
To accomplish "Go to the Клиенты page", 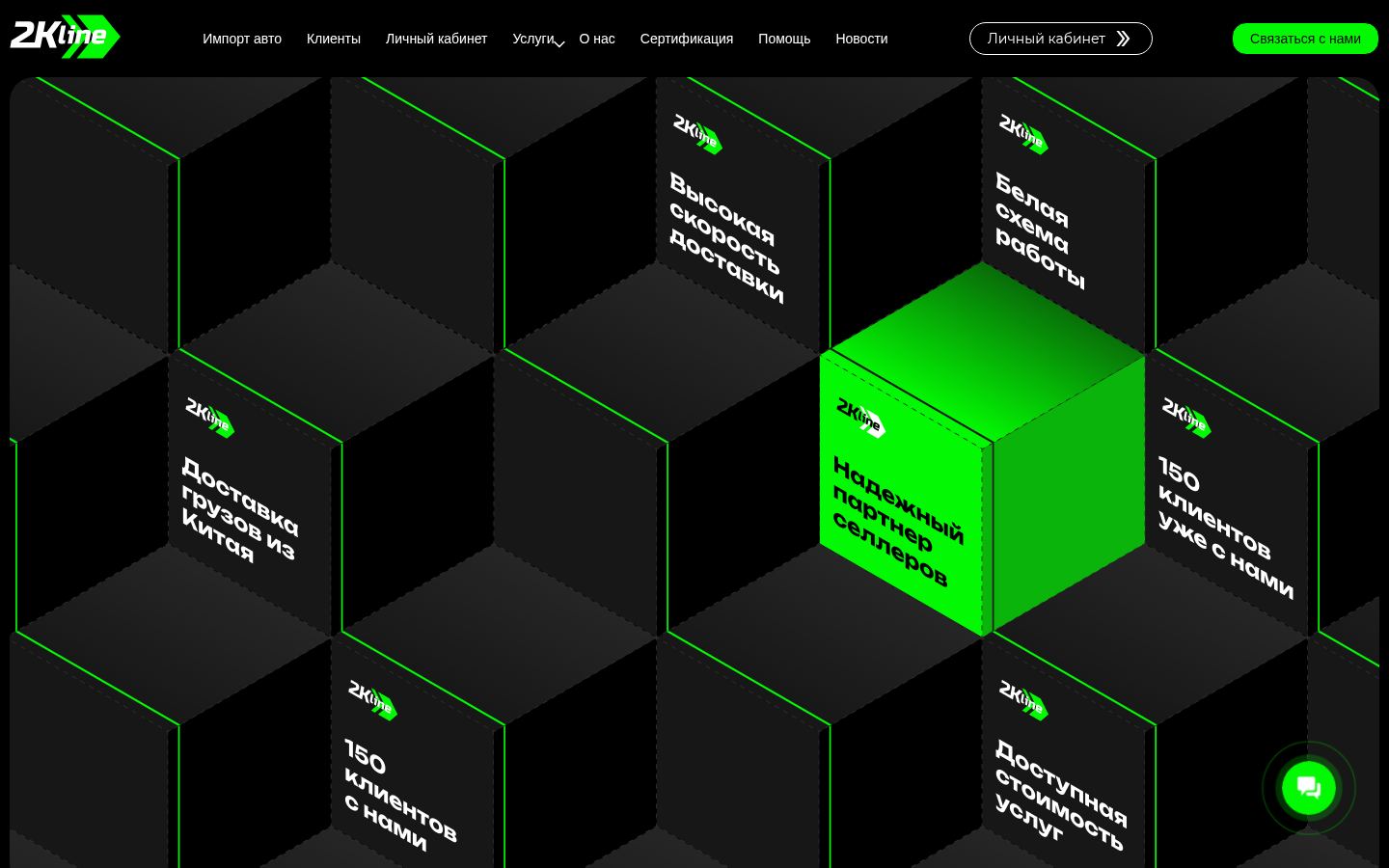I will pyautogui.click(x=334, y=39).
